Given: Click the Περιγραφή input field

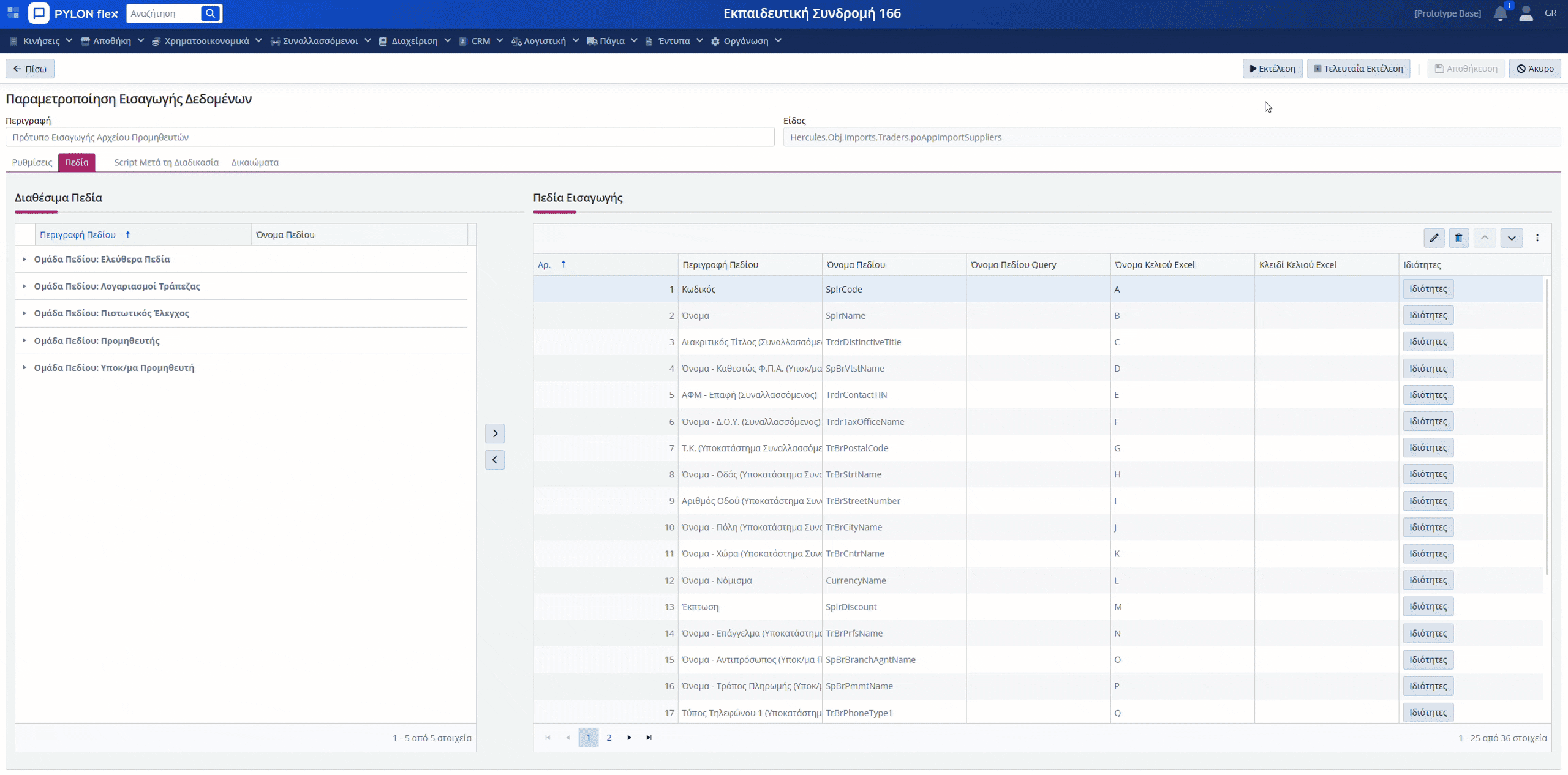Looking at the screenshot, I should tap(390, 137).
